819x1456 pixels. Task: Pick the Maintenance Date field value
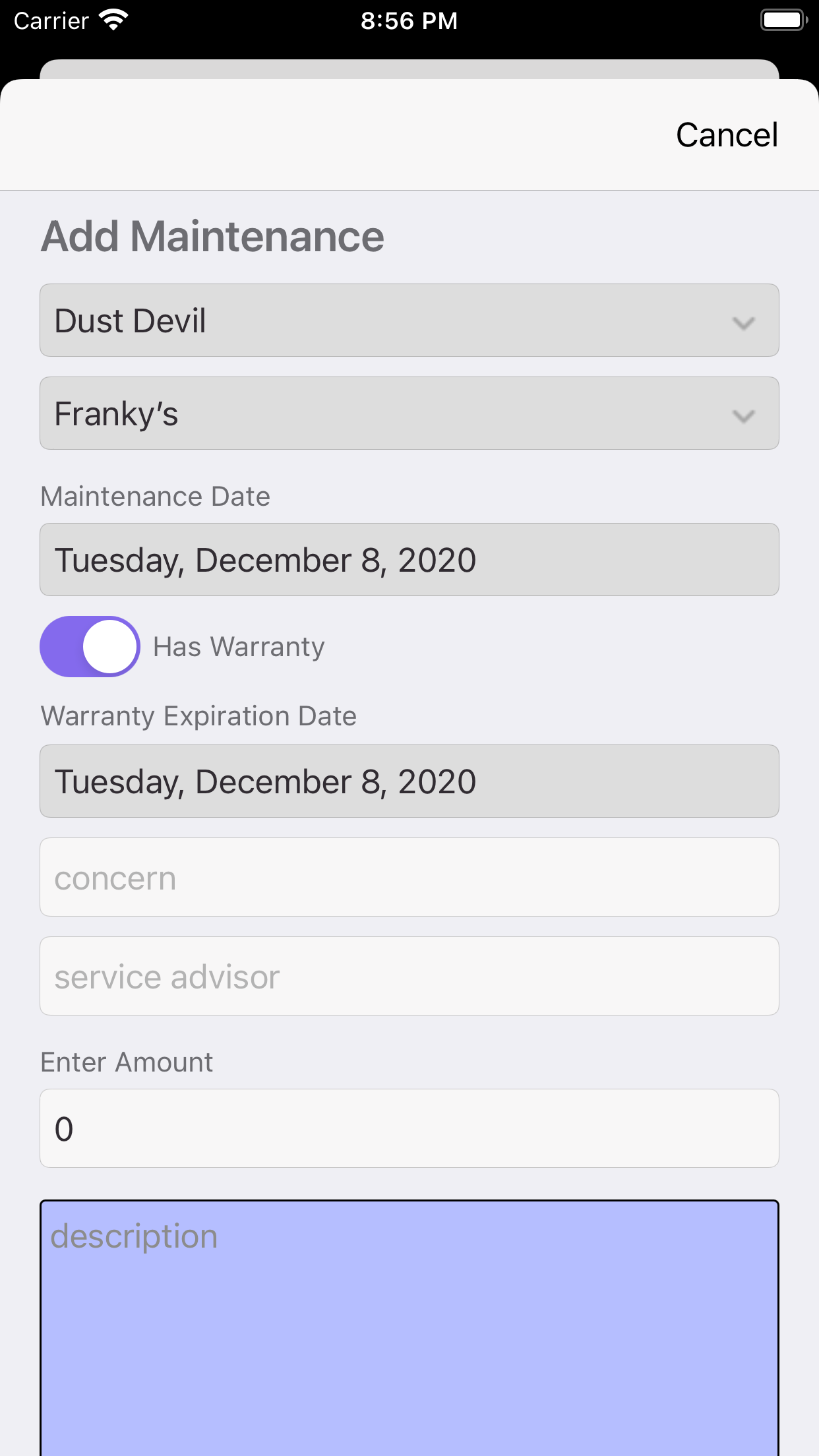coord(409,560)
